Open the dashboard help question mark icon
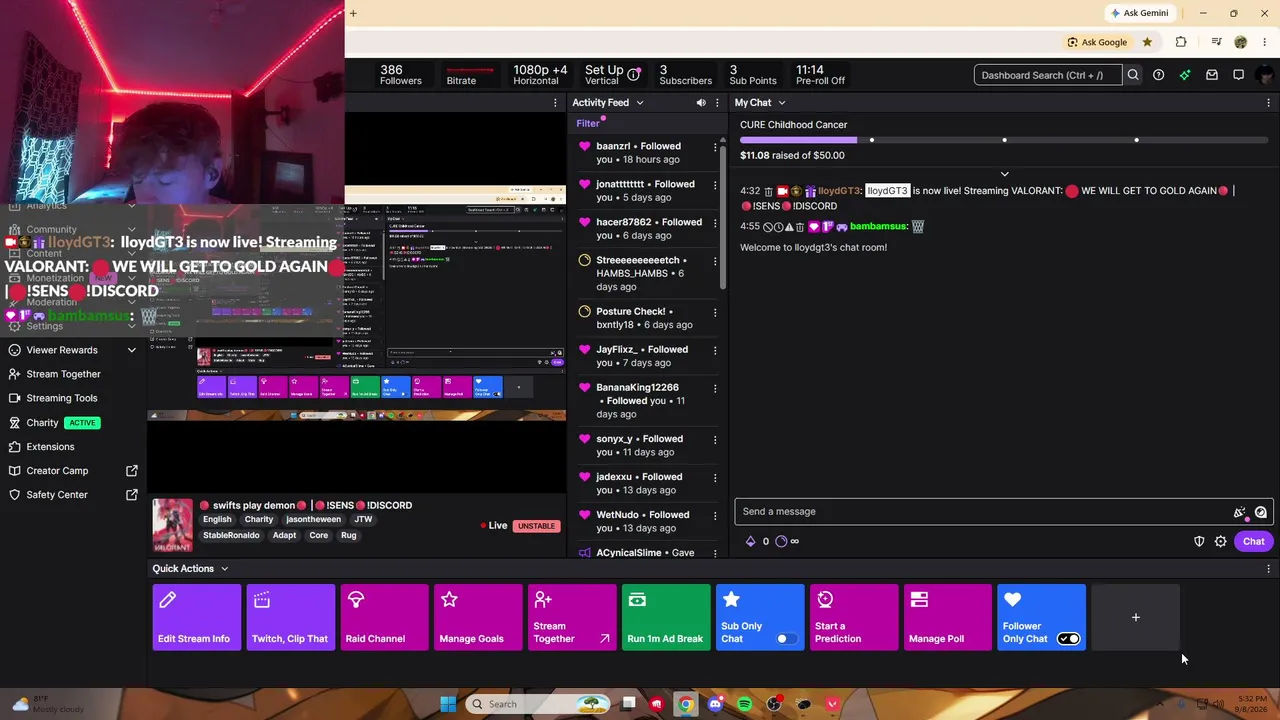The height and width of the screenshot is (720, 1280). [x=1158, y=75]
